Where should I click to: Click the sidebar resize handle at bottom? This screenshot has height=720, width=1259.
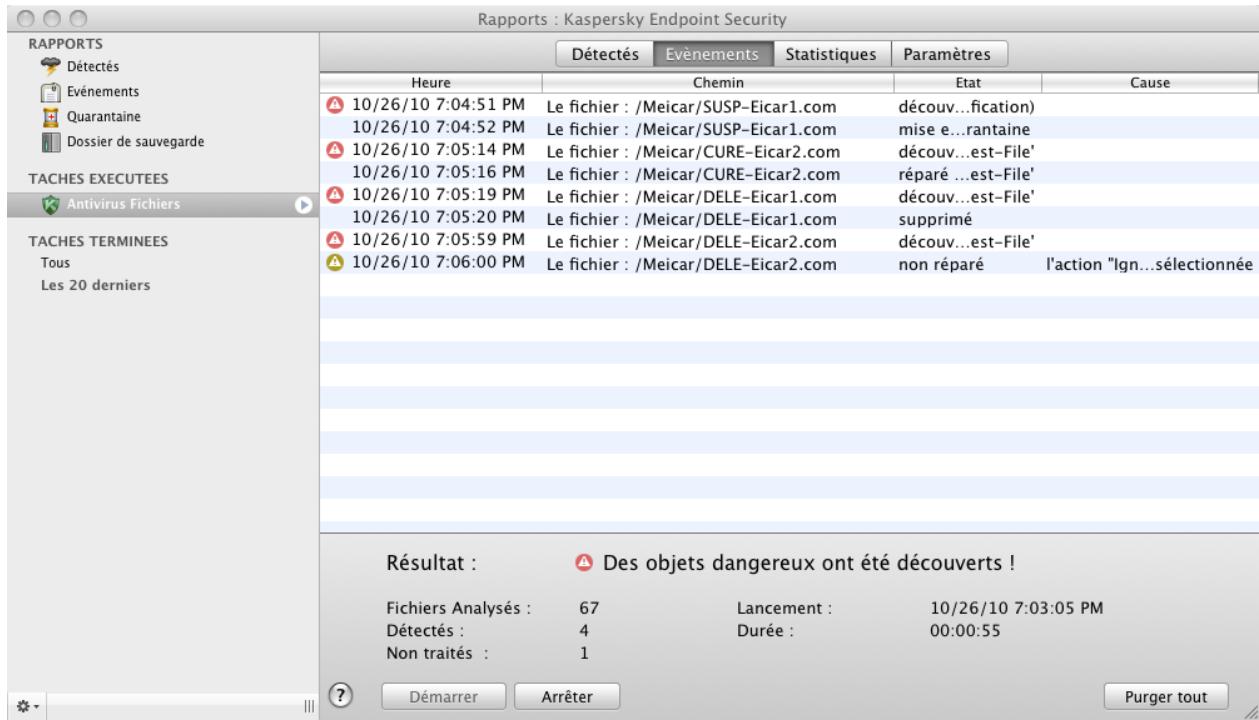[307, 707]
